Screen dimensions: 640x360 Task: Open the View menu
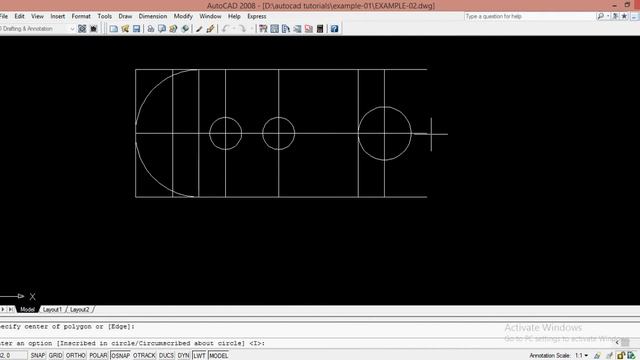[37, 16]
